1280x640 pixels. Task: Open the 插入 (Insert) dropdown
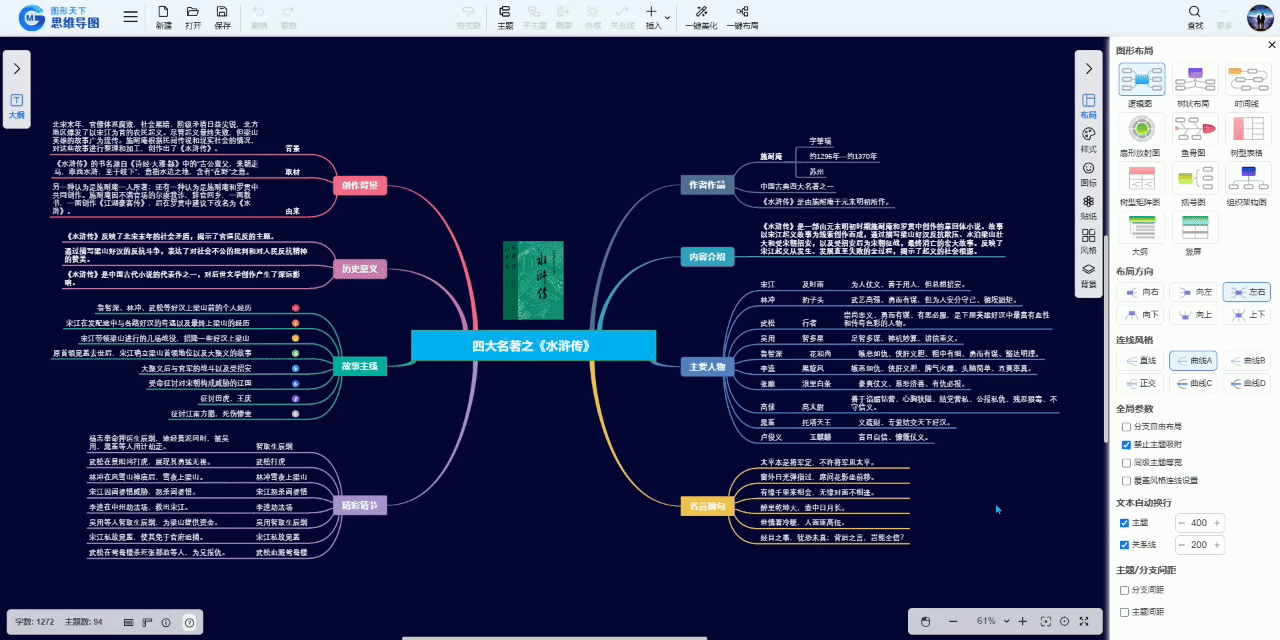pos(654,17)
